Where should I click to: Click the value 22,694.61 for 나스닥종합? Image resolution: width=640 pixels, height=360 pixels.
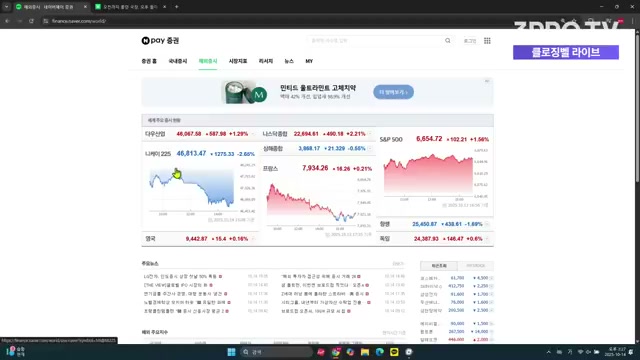(306, 134)
